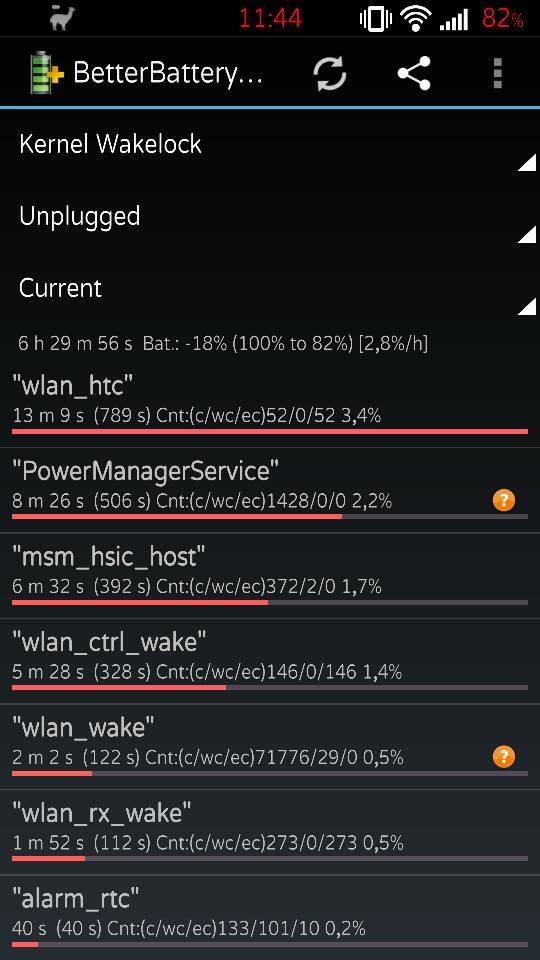Tap the Wi-Fi icon in the status bar
540x960 pixels.
tap(416, 19)
